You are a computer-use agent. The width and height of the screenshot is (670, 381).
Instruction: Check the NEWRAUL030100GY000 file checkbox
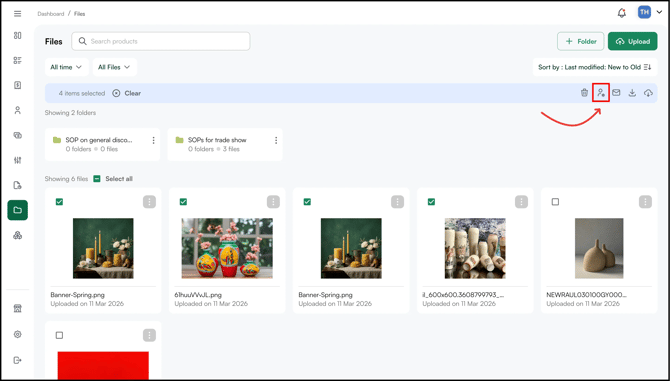pyautogui.click(x=555, y=202)
